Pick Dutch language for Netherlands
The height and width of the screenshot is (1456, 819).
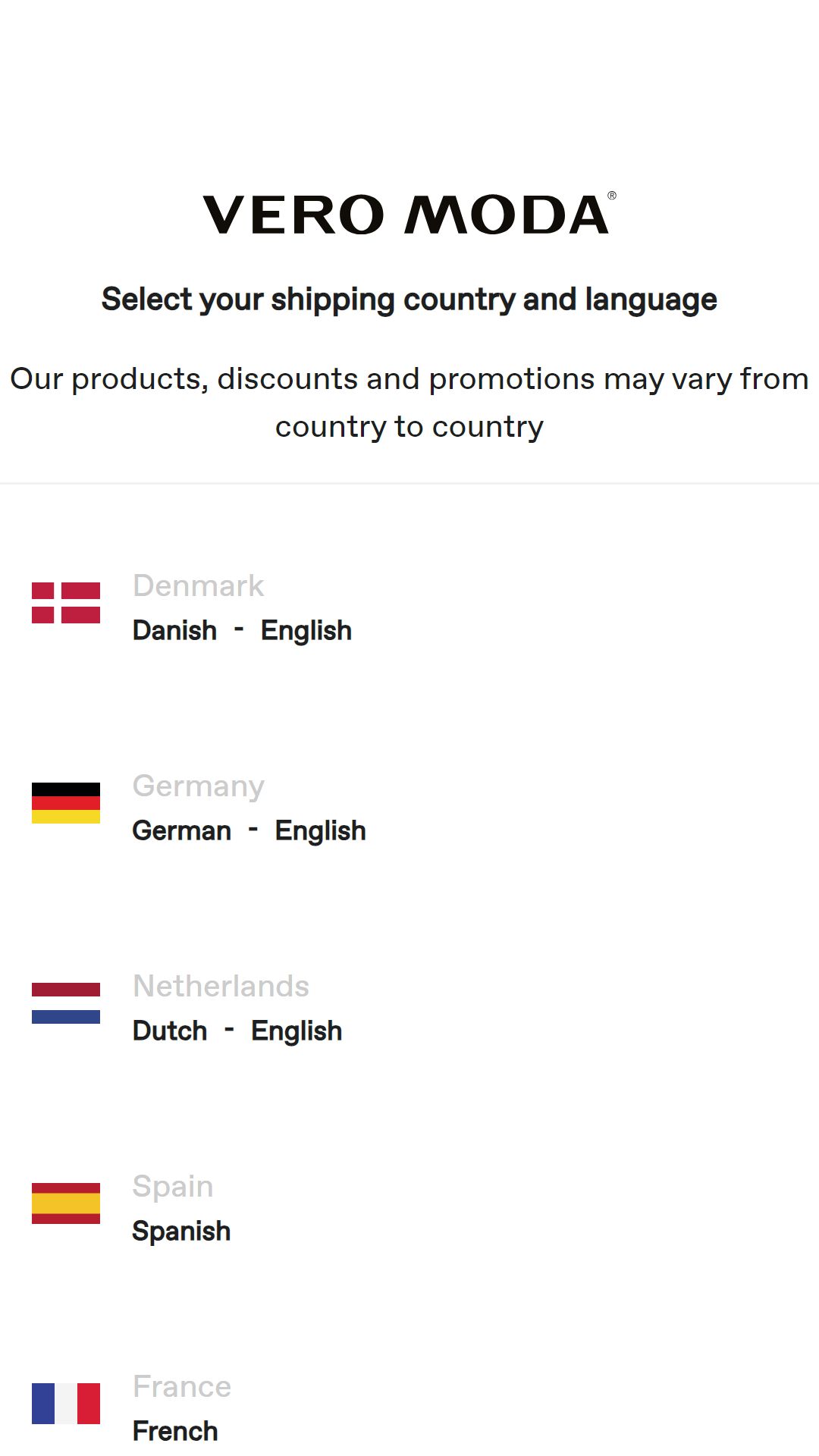point(170,1031)
